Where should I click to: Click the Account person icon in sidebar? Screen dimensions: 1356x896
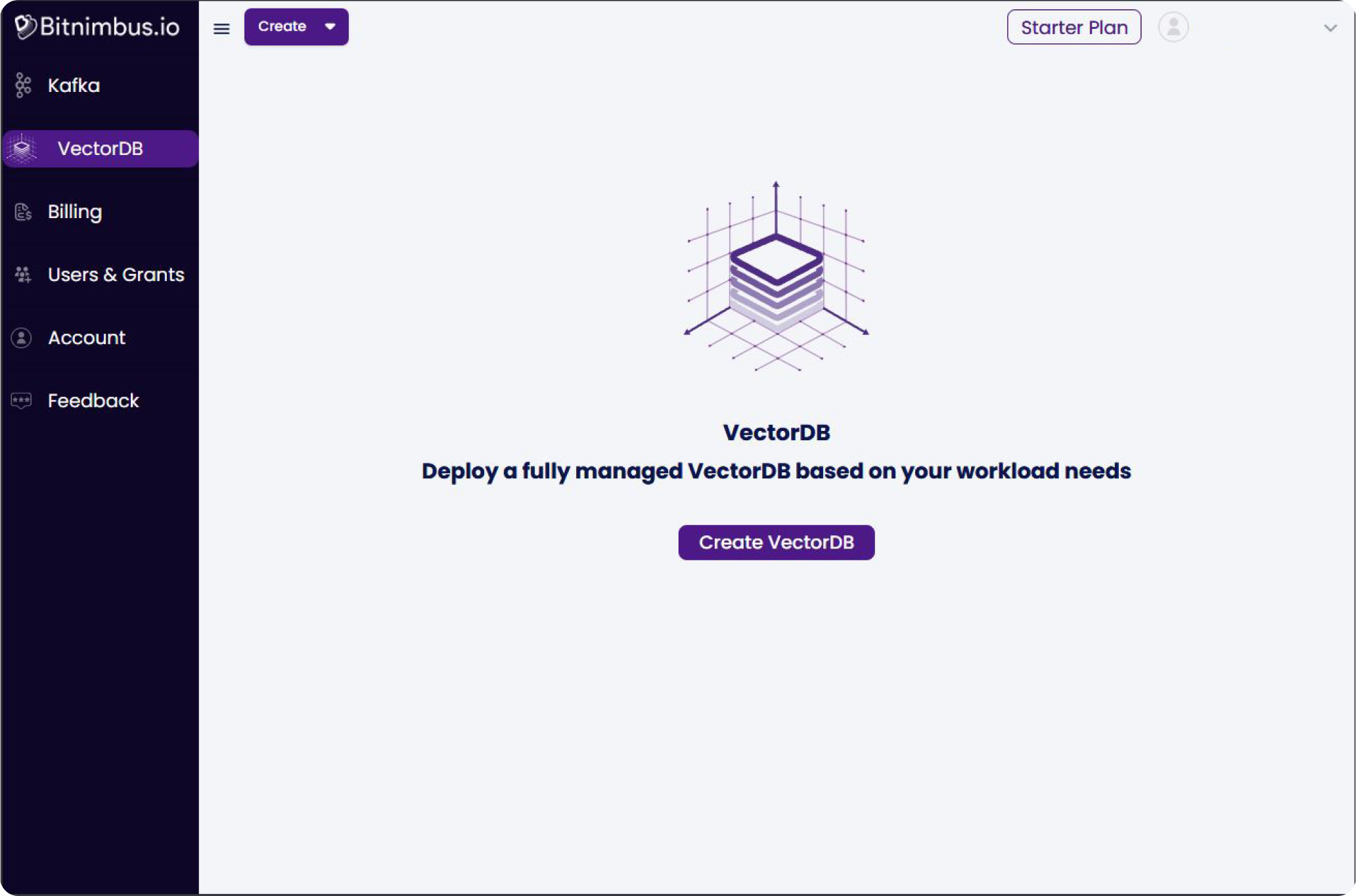[22, 338]
